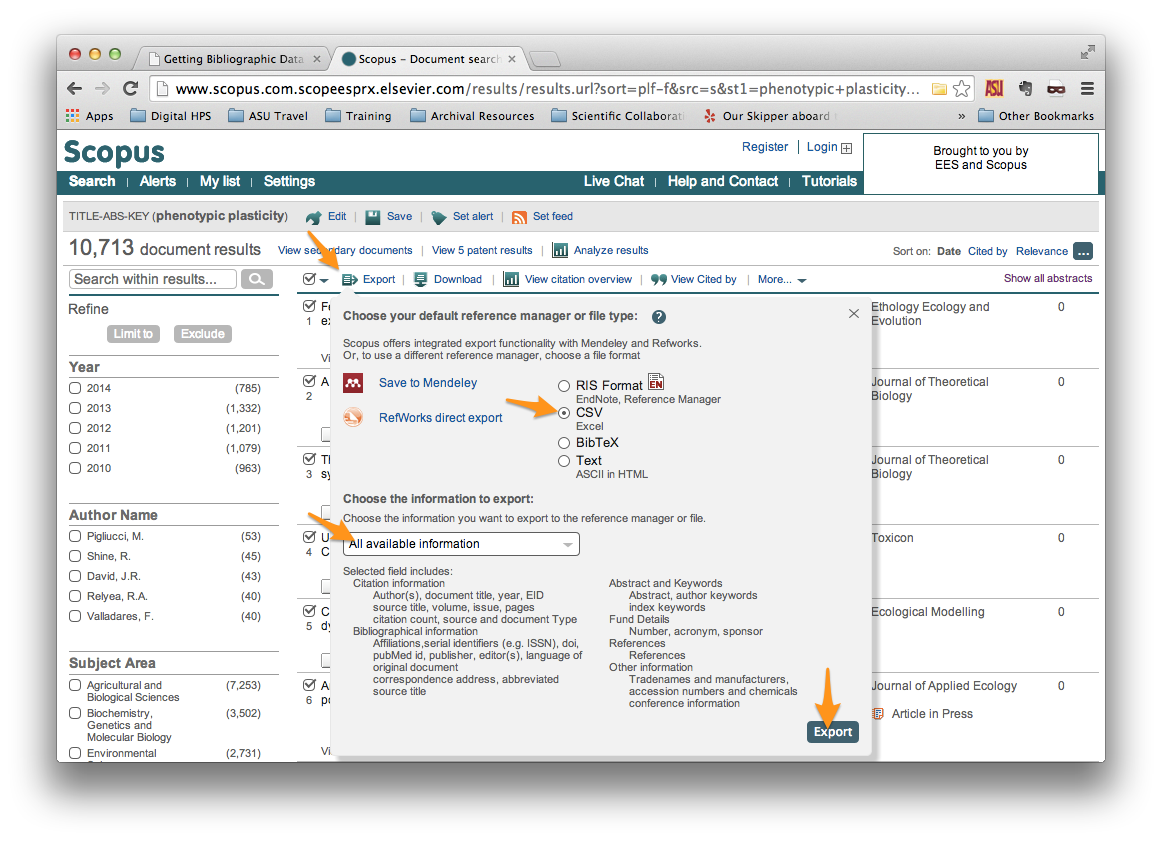Click the ASU extension icon
Screen dimensions: 1162x841
coord(994,89)
